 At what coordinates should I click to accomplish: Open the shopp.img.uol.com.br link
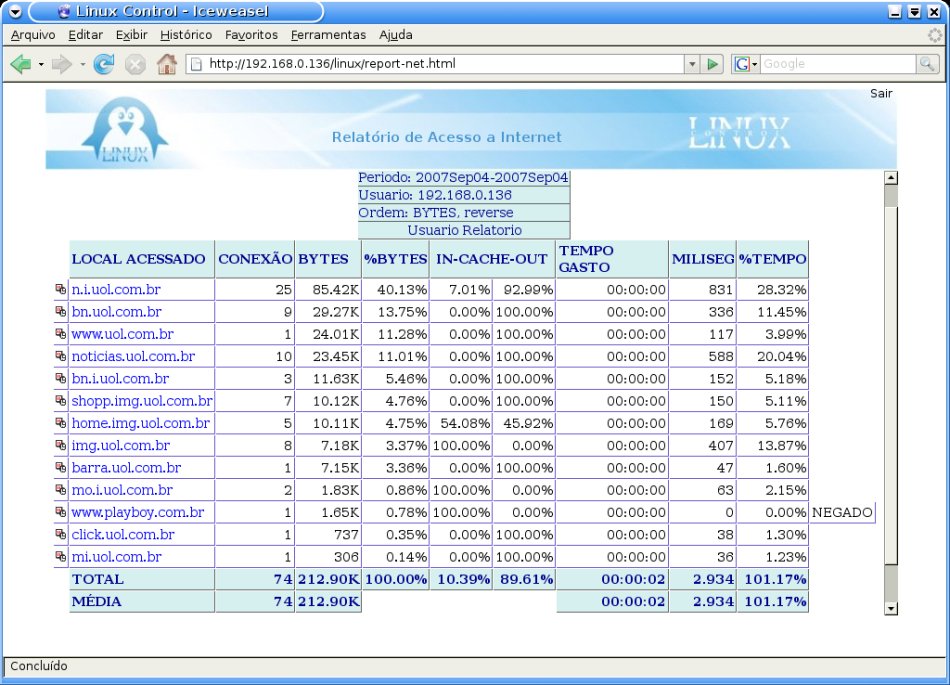(x=142, y=400)
